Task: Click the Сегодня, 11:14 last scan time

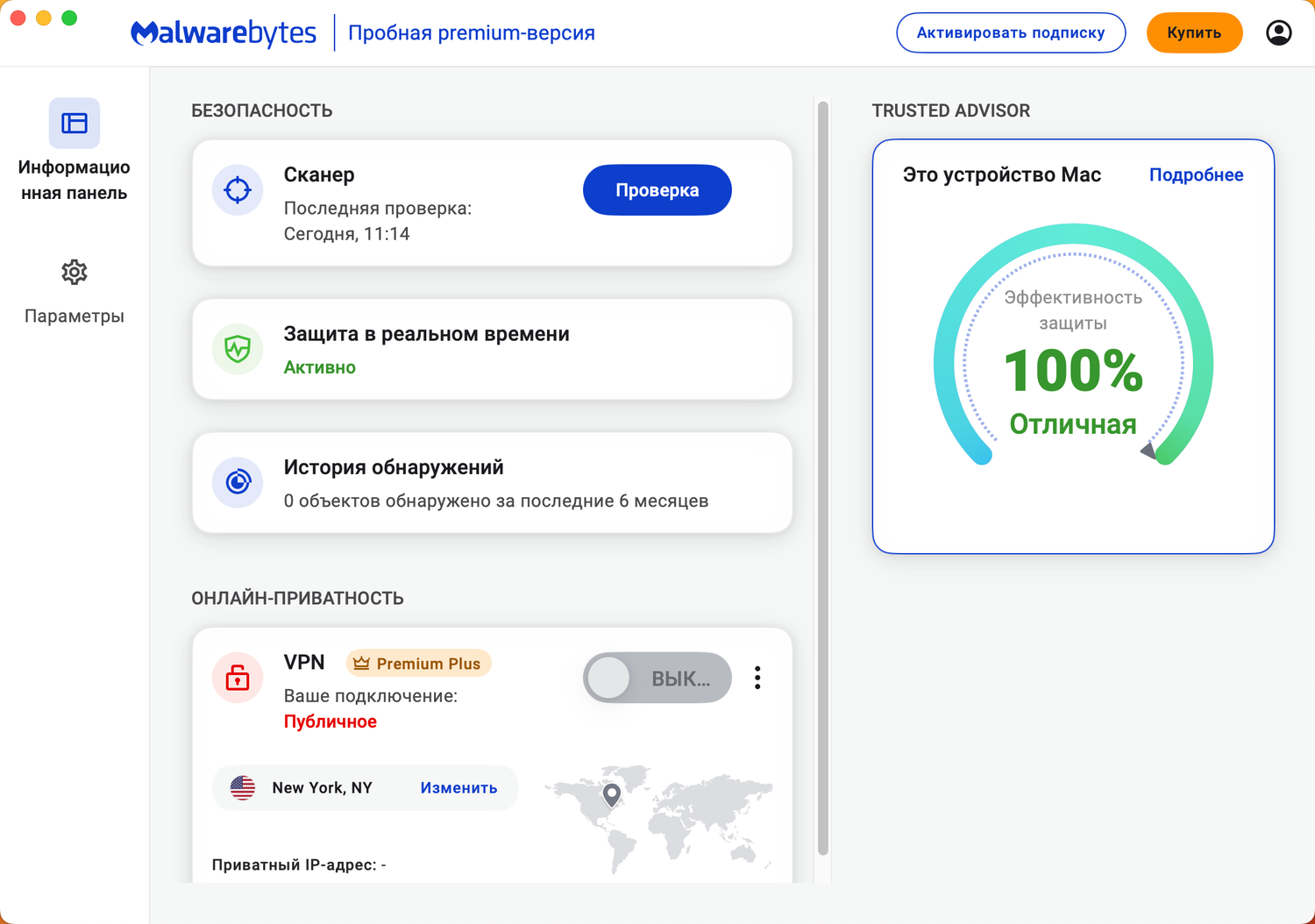Action: [346, 234]
